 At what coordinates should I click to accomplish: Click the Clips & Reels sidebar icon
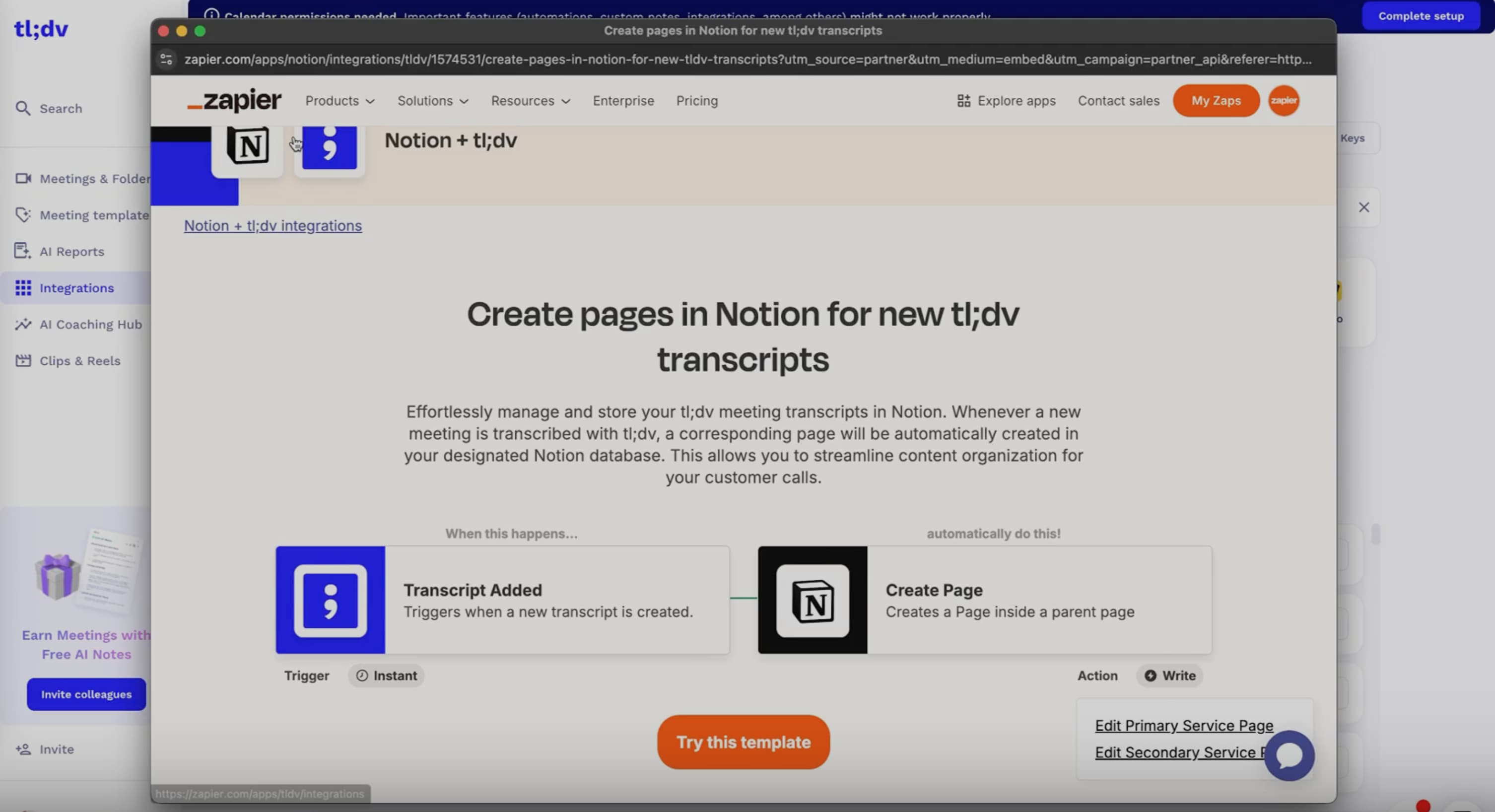point(23,360)
